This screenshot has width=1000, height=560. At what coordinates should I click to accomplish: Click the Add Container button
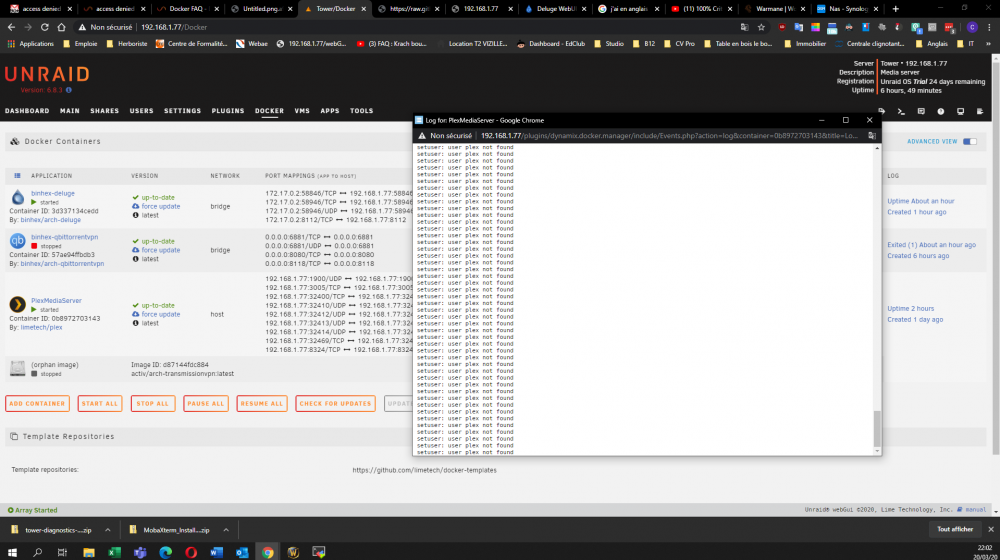coord(37,404)
